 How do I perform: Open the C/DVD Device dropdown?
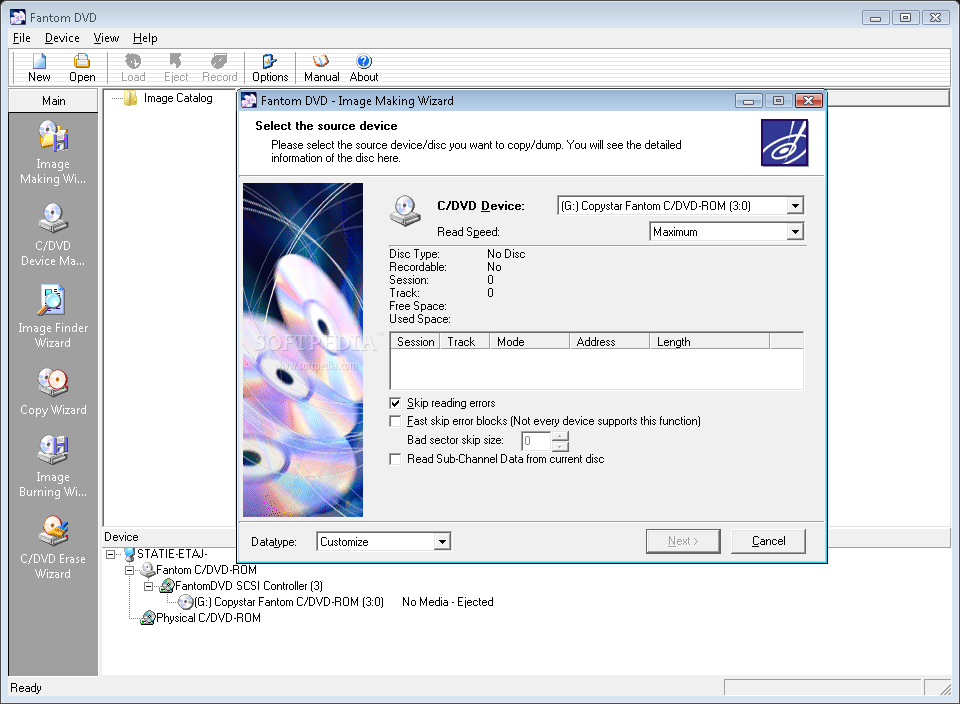click(x=795, y=206)
